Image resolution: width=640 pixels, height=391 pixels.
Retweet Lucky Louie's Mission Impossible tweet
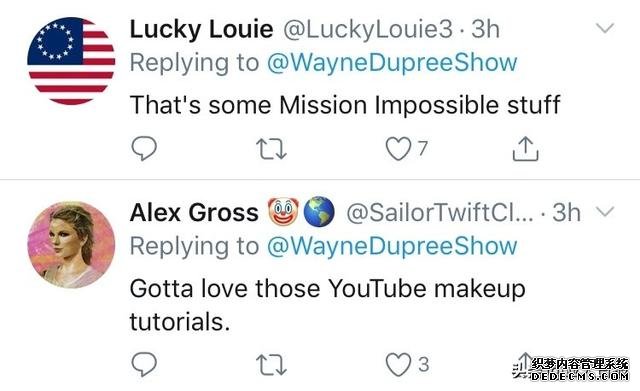click(x=271, y=149)
